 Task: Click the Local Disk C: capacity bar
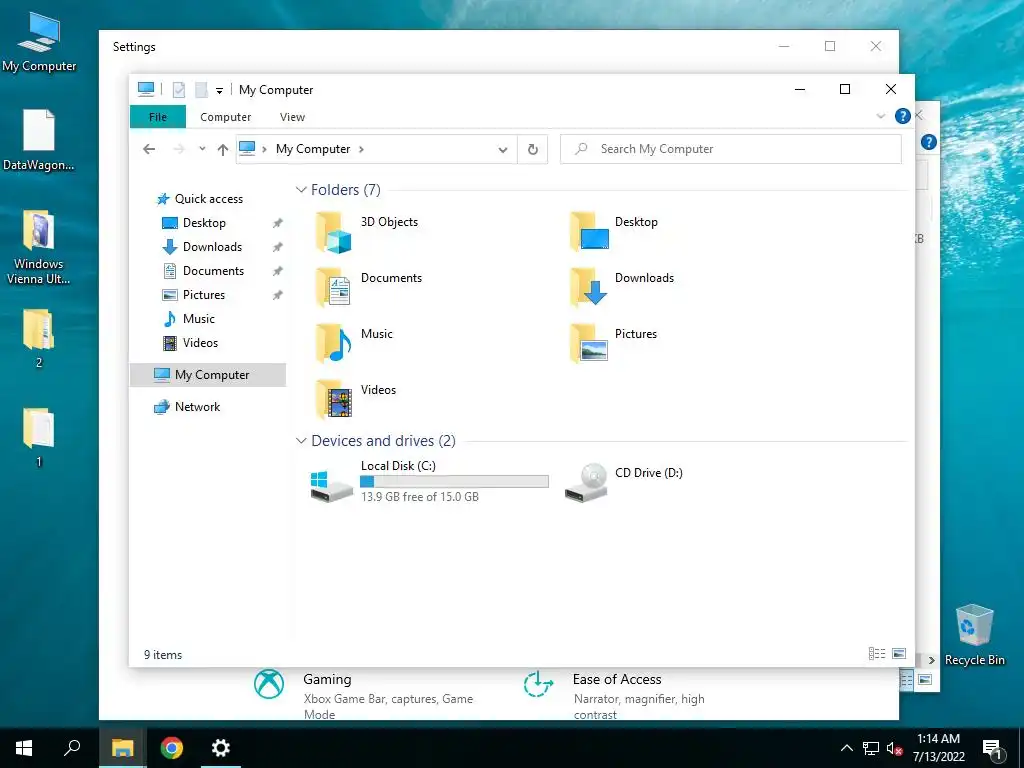pyautogui.click(x=454, y=481)
